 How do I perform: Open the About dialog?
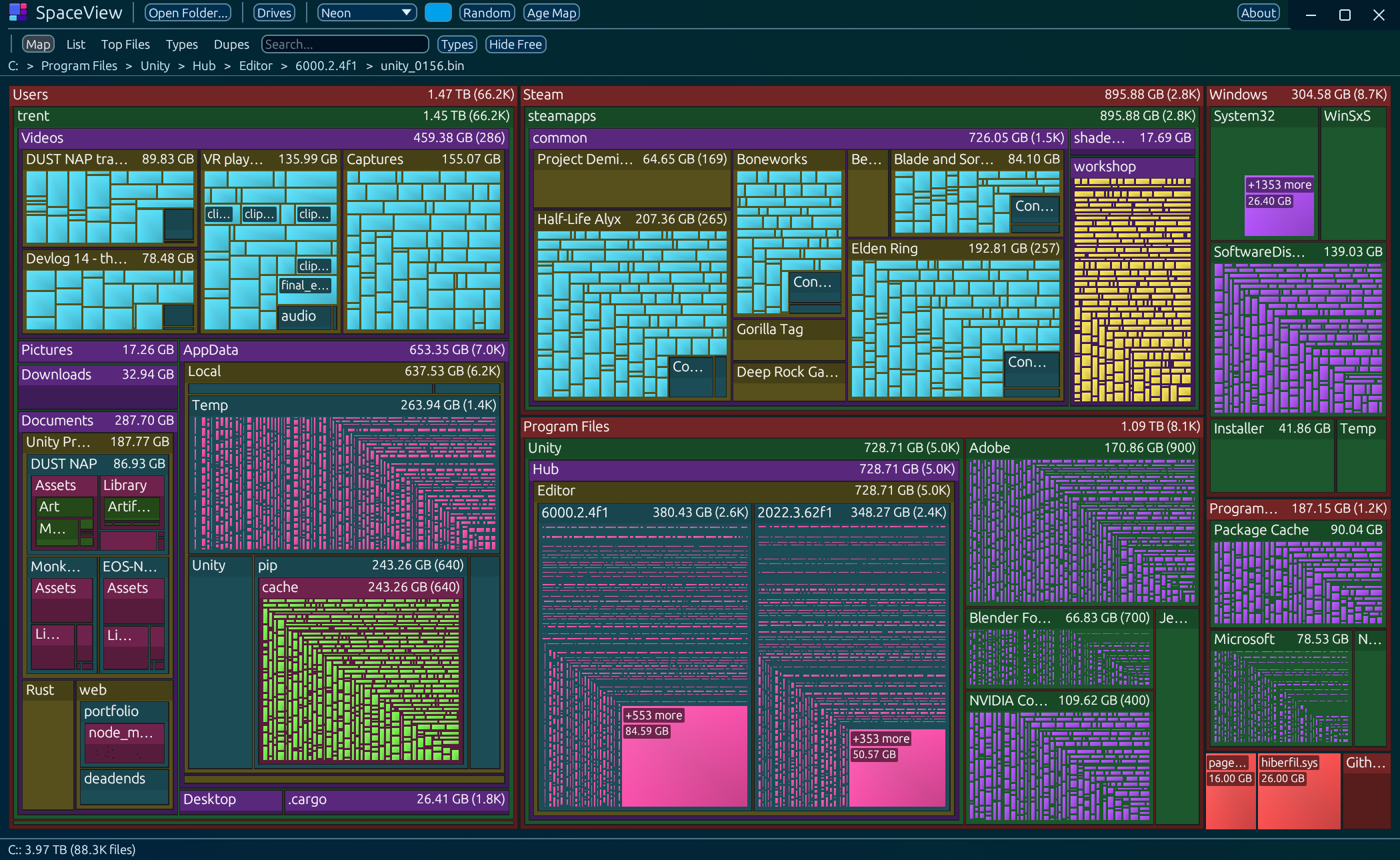point(1259,13)
